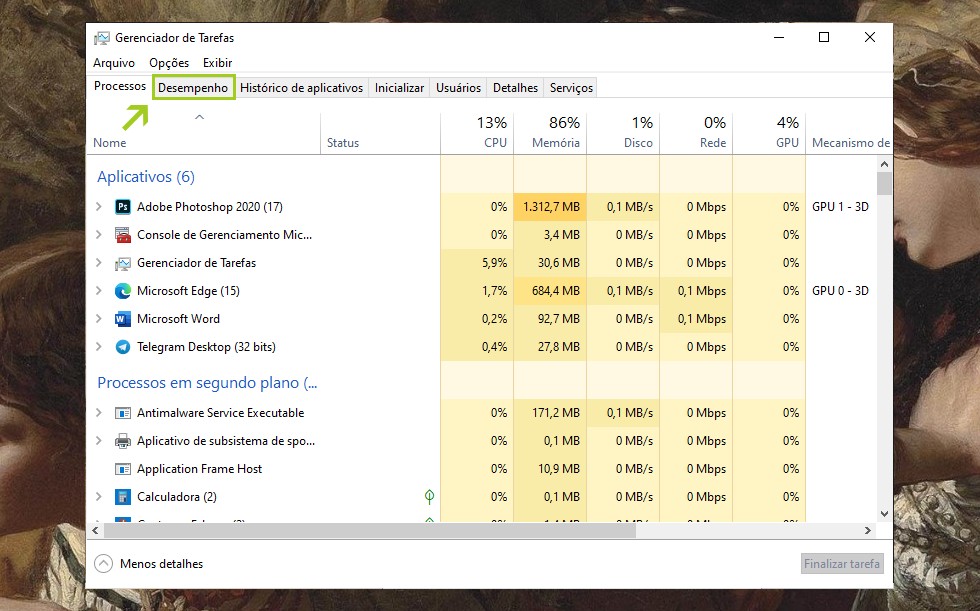Click the vertical scrollbar down arrow
The image size is (980, 611).
[x=884, y=514]
